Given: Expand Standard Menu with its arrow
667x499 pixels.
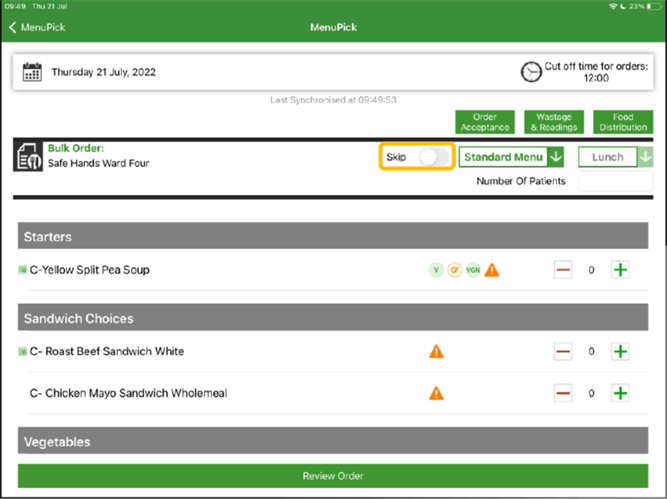Looking at the screenshot, I should [x=556, y=157].
